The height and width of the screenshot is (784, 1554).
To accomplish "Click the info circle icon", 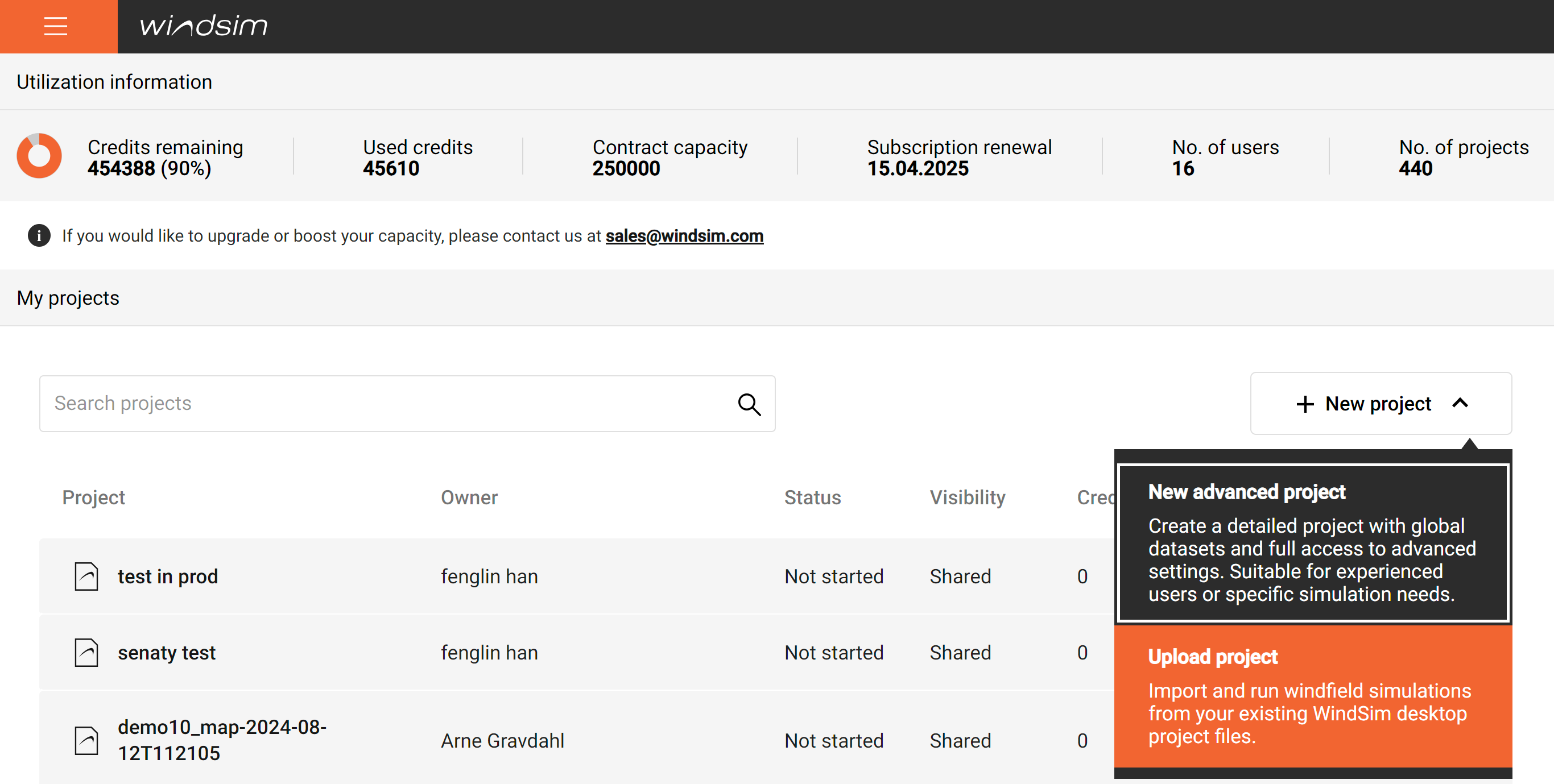I will click(x=39, y=236).
